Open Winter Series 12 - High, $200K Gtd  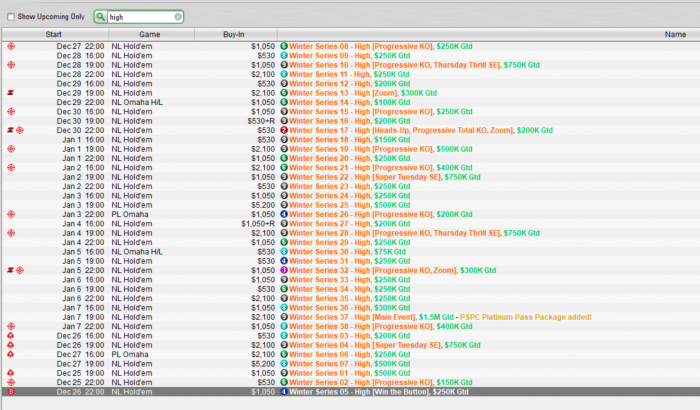(x=350, y=84)
